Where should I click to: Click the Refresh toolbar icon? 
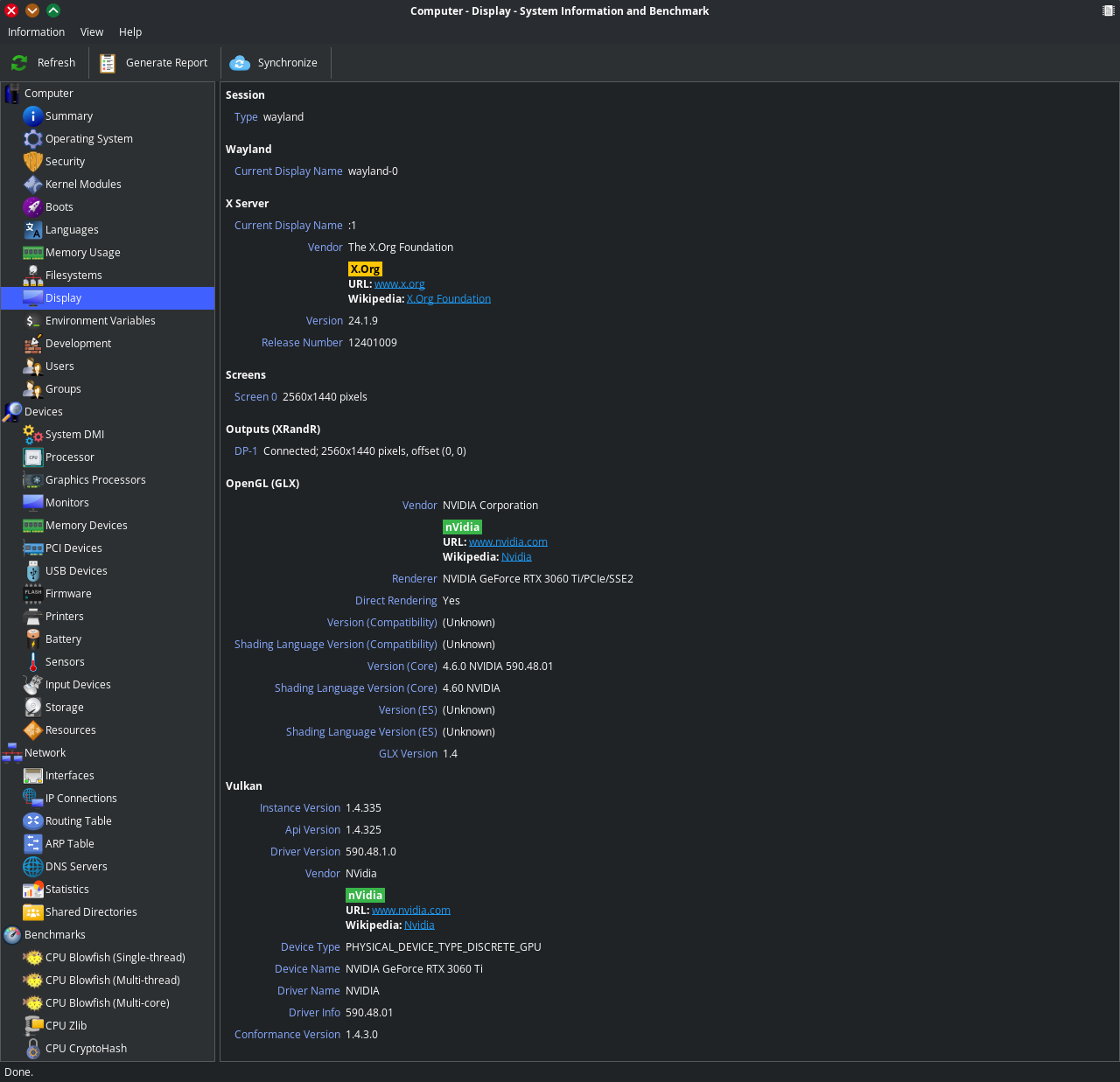(x=19, y=63)
